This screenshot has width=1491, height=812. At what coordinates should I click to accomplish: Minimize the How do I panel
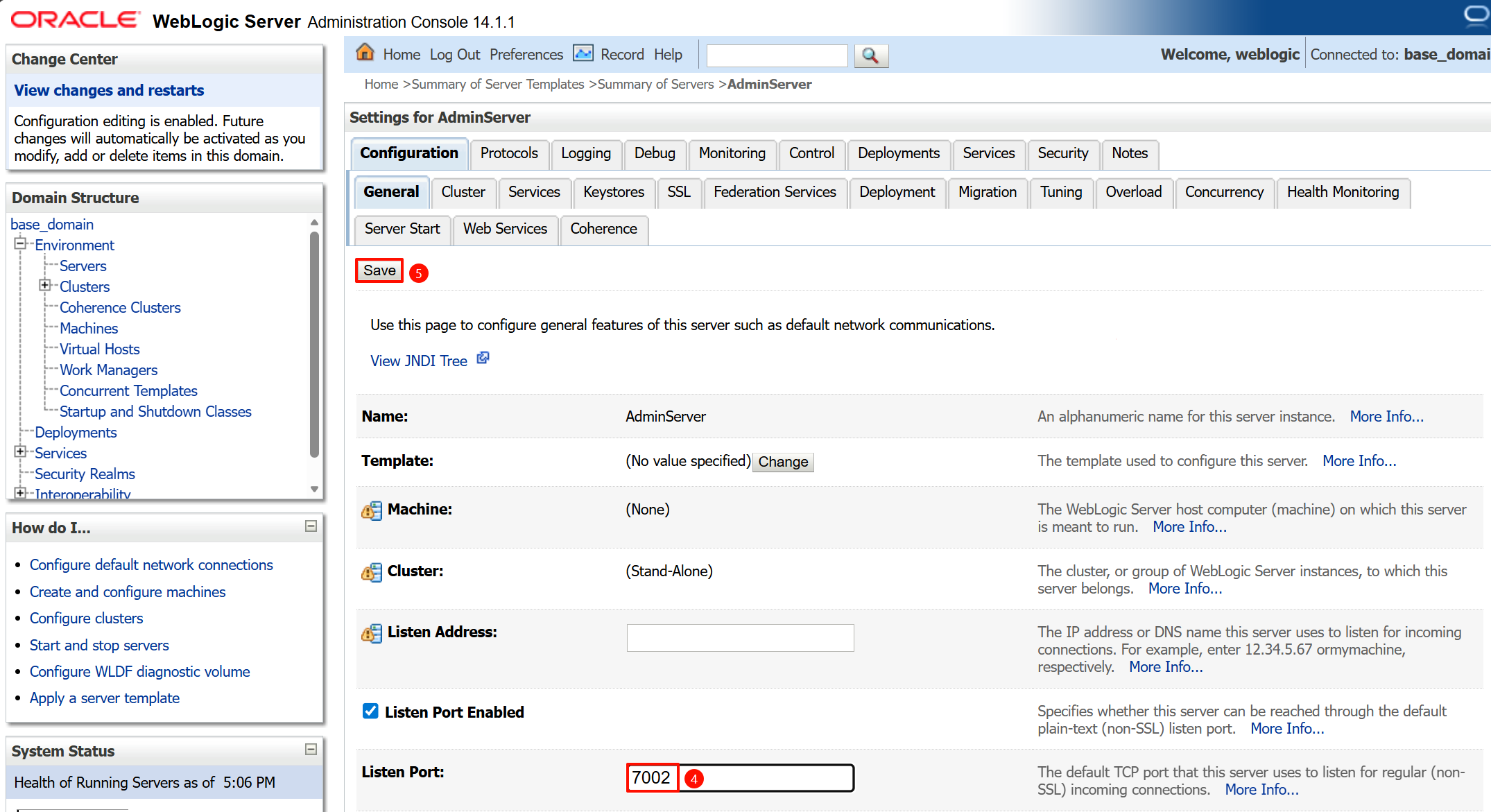pos(311,526)
